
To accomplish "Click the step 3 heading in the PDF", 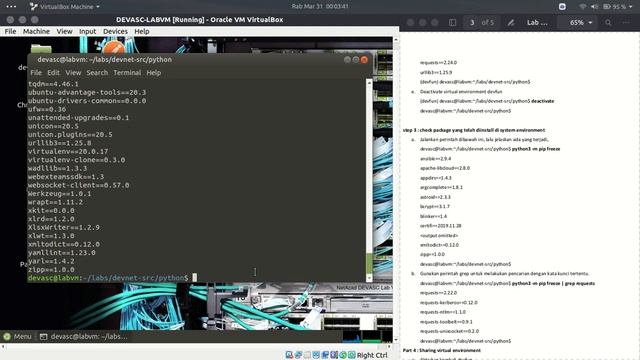I will [x=474, y=130].
